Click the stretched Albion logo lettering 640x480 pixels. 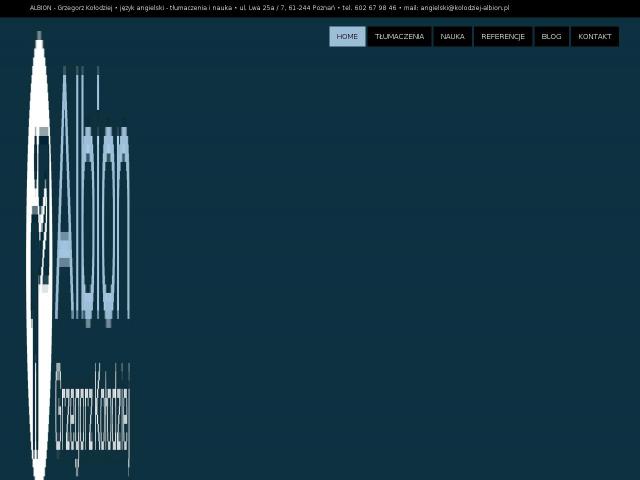(x=93, y=197)
